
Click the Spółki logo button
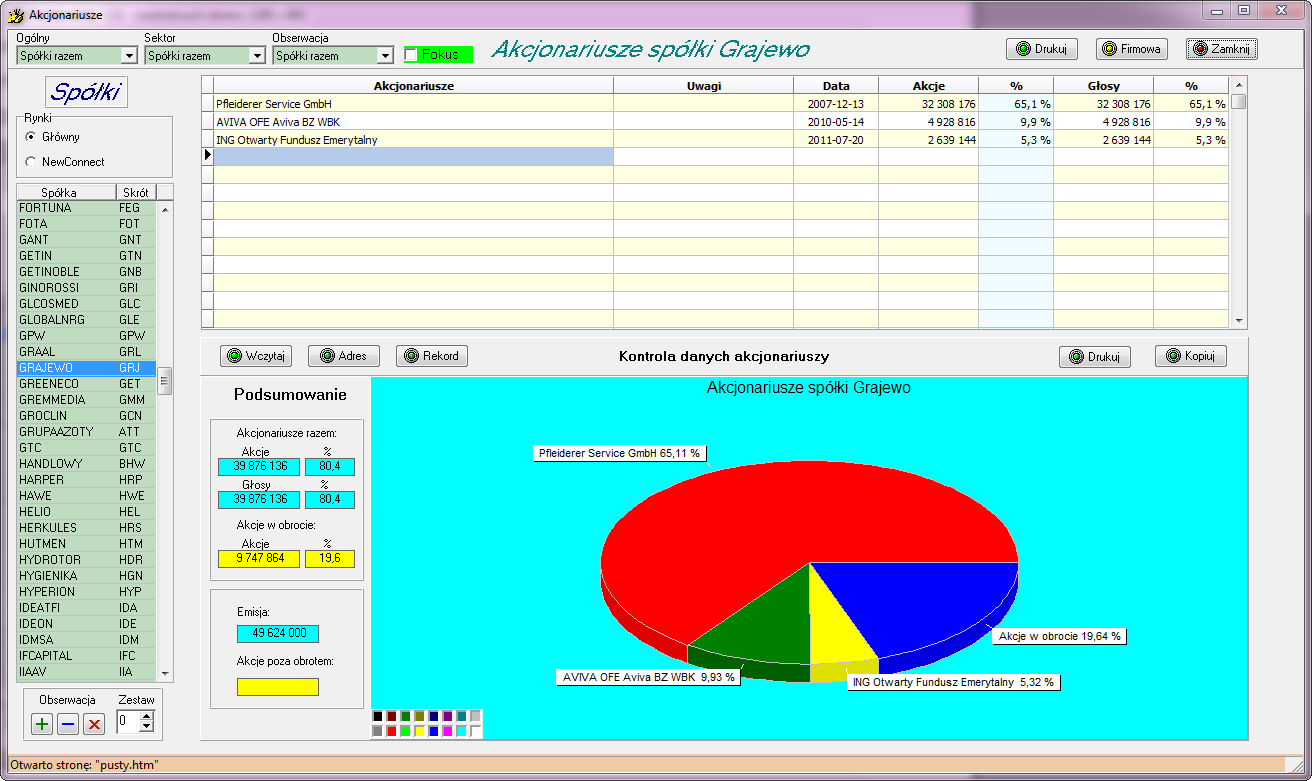tap(87, 93)
